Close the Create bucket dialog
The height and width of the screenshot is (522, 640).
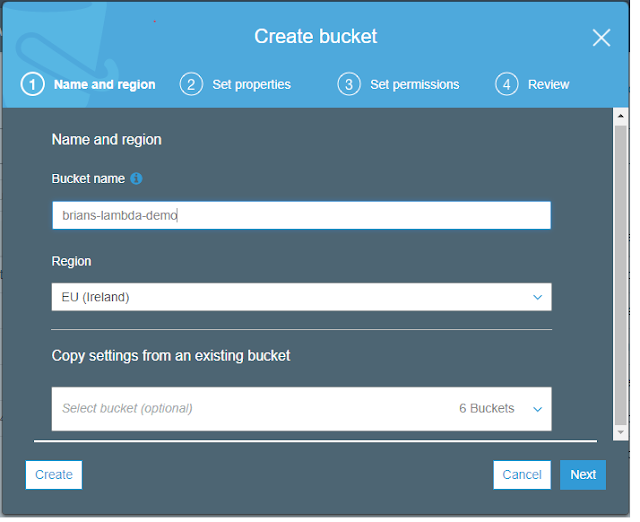pyautogui.click(x=601, y=38)
